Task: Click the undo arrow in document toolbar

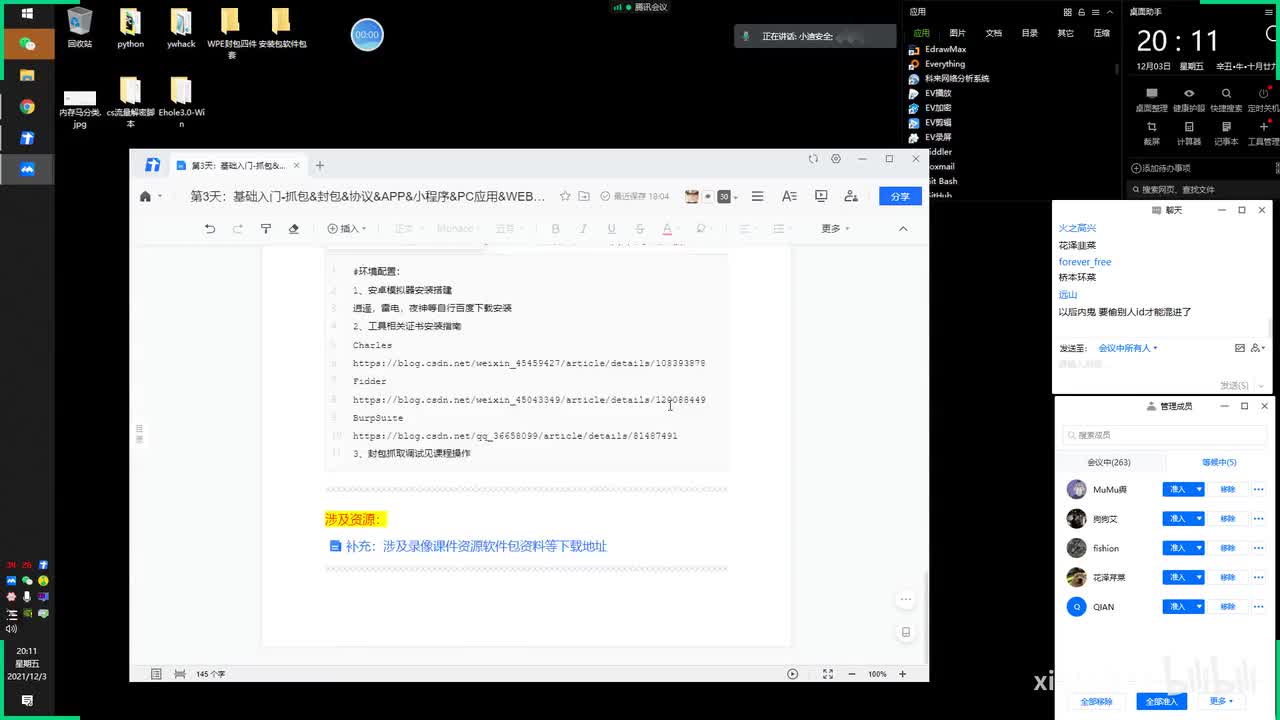Action: (x=209, y=229)
